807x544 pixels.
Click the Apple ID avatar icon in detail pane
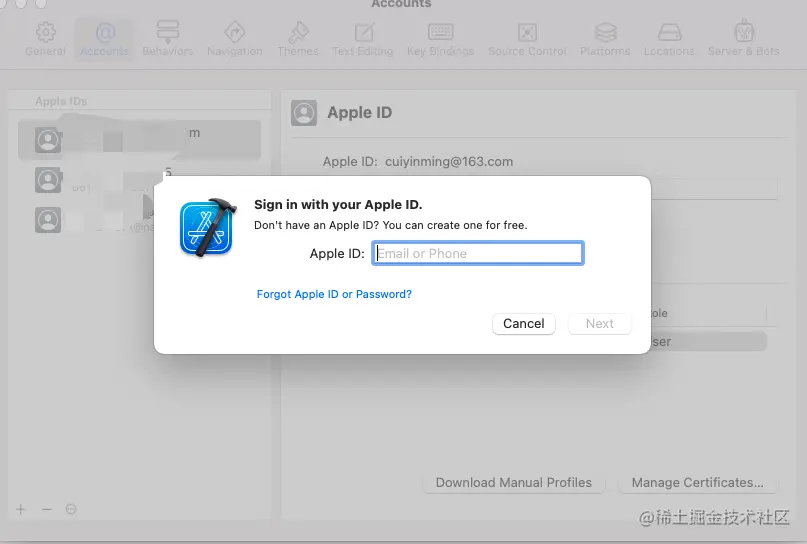point(304,113)
